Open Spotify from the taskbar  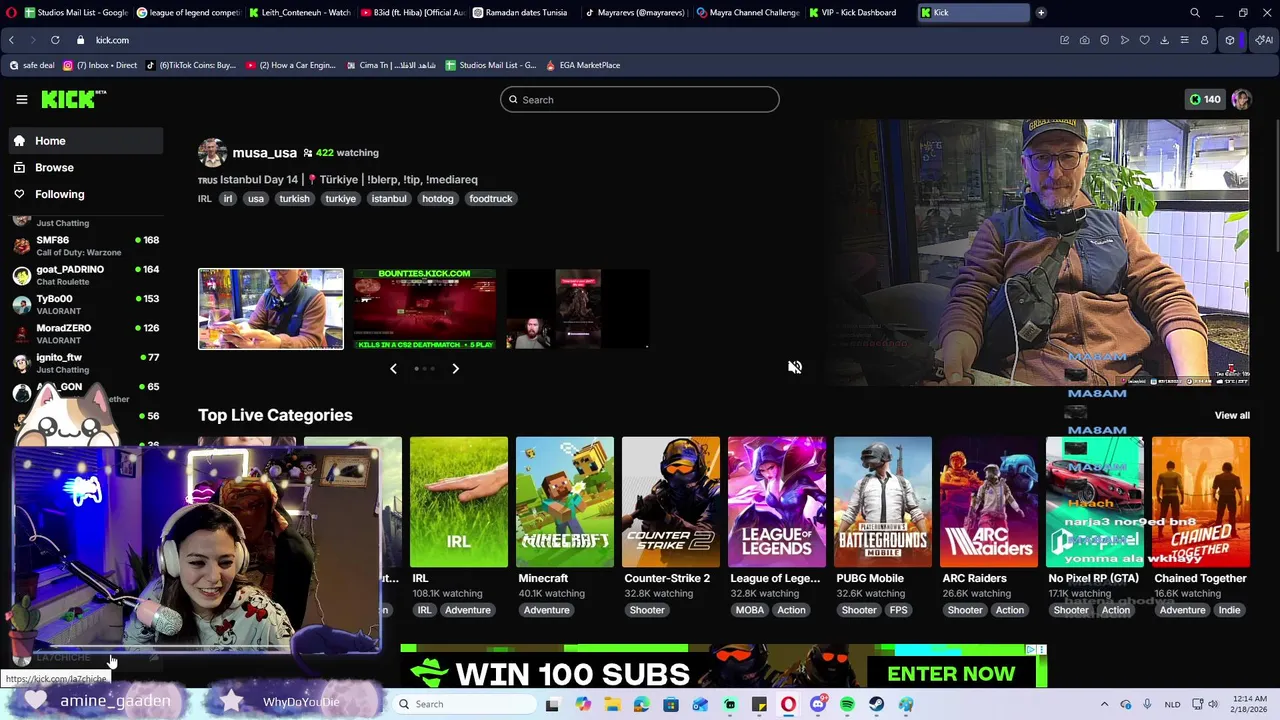click(x=847, y=704)
